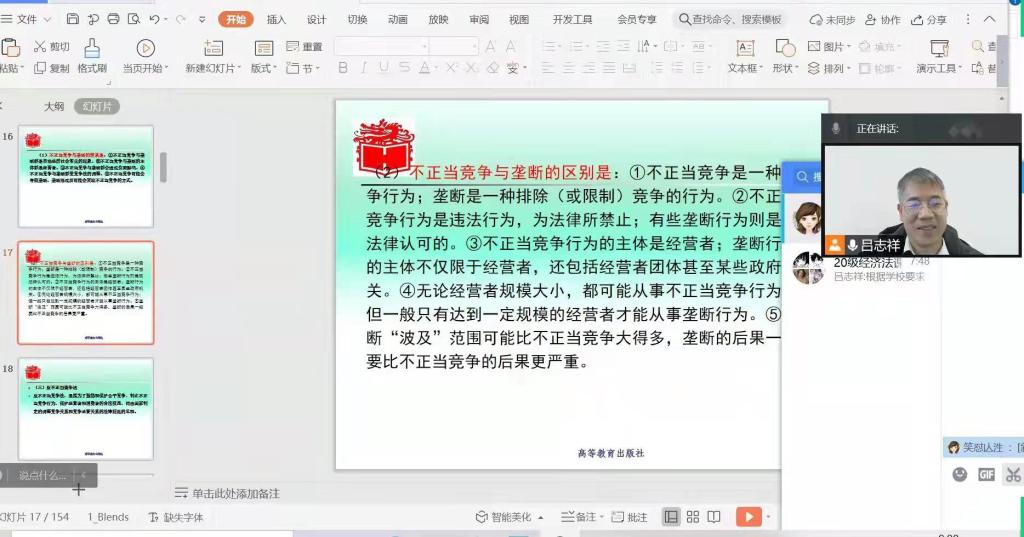Switch to reading view icon
The width and height of the screenshot is (1024, 537).
pyautogui.click(x=714, y=517)
